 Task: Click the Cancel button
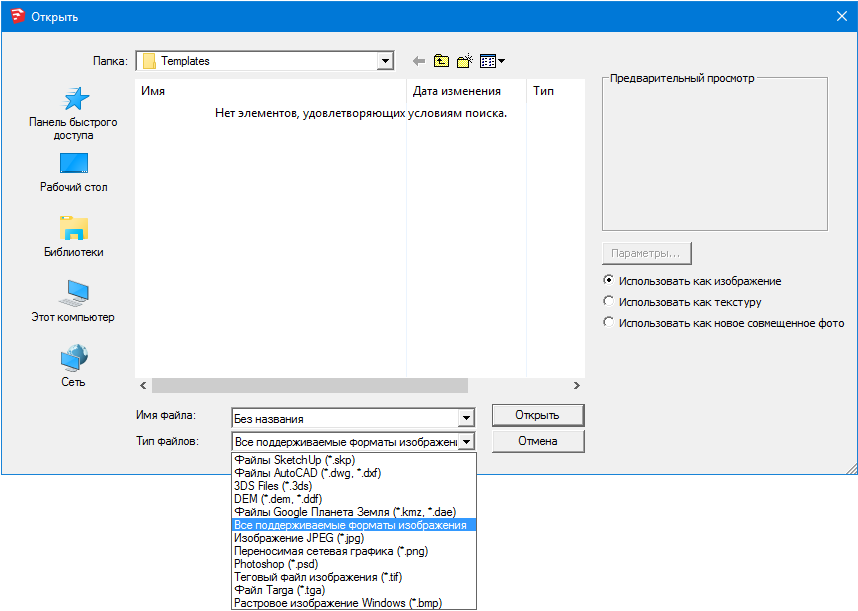537,441
